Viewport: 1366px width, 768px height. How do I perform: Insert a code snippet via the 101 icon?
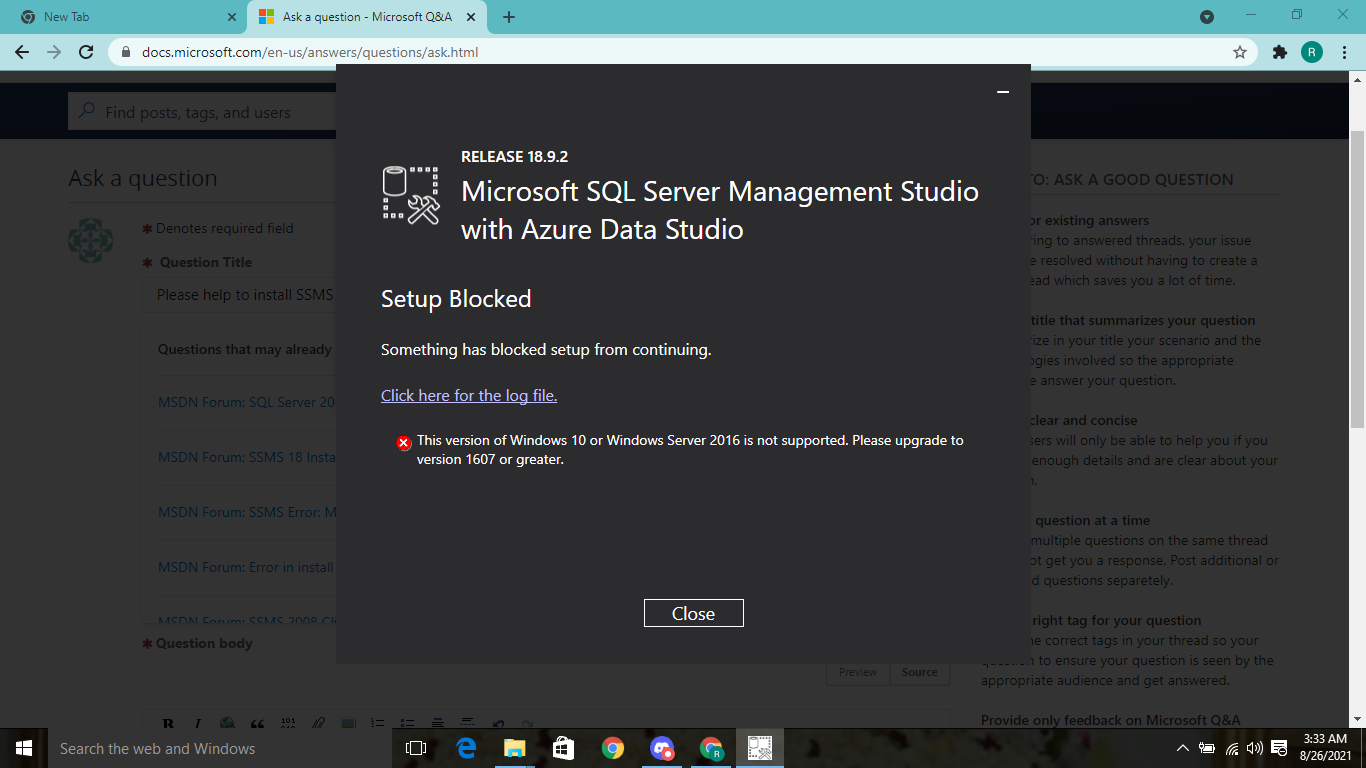coord(288,723)
